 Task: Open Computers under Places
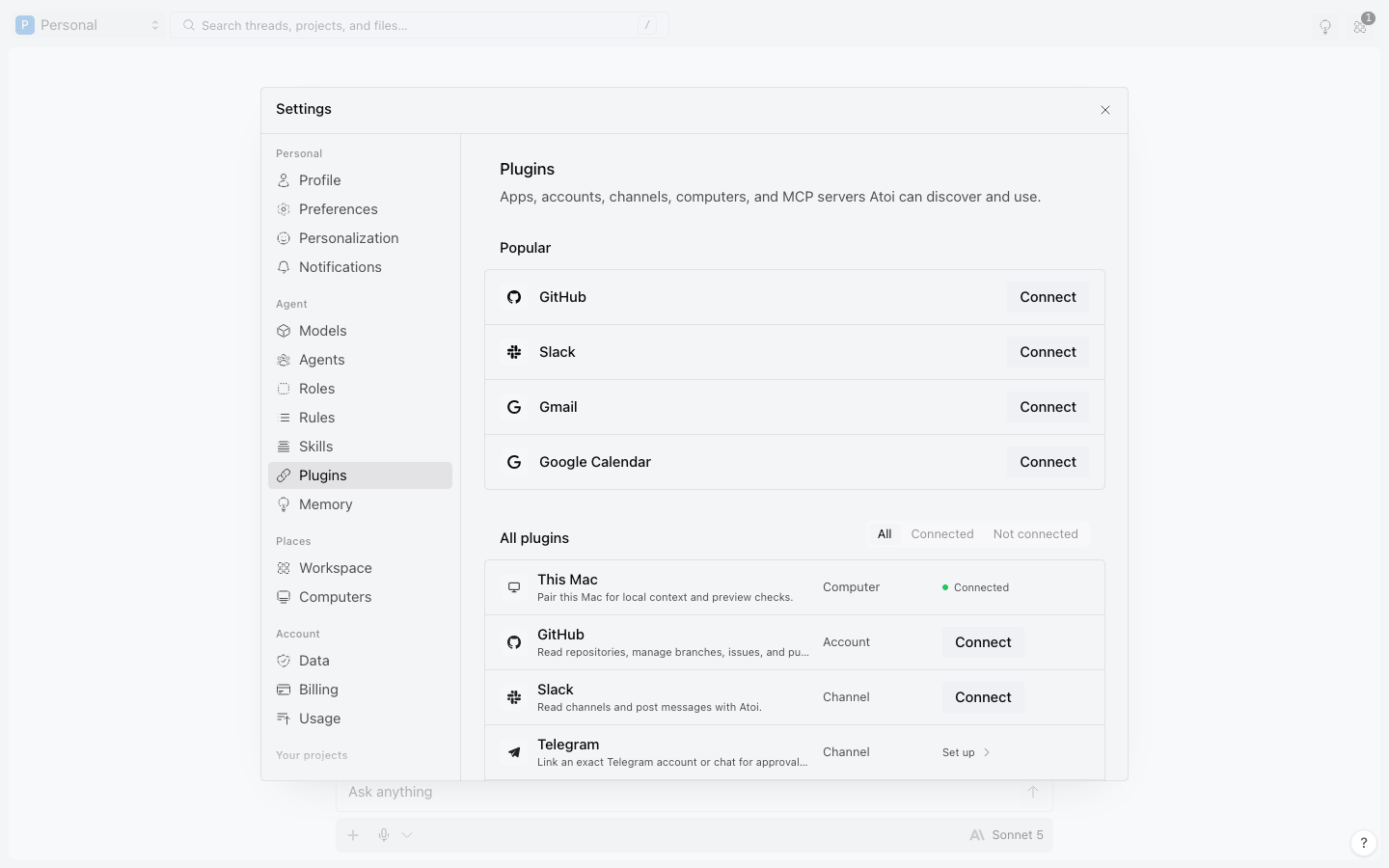point(360,597)
